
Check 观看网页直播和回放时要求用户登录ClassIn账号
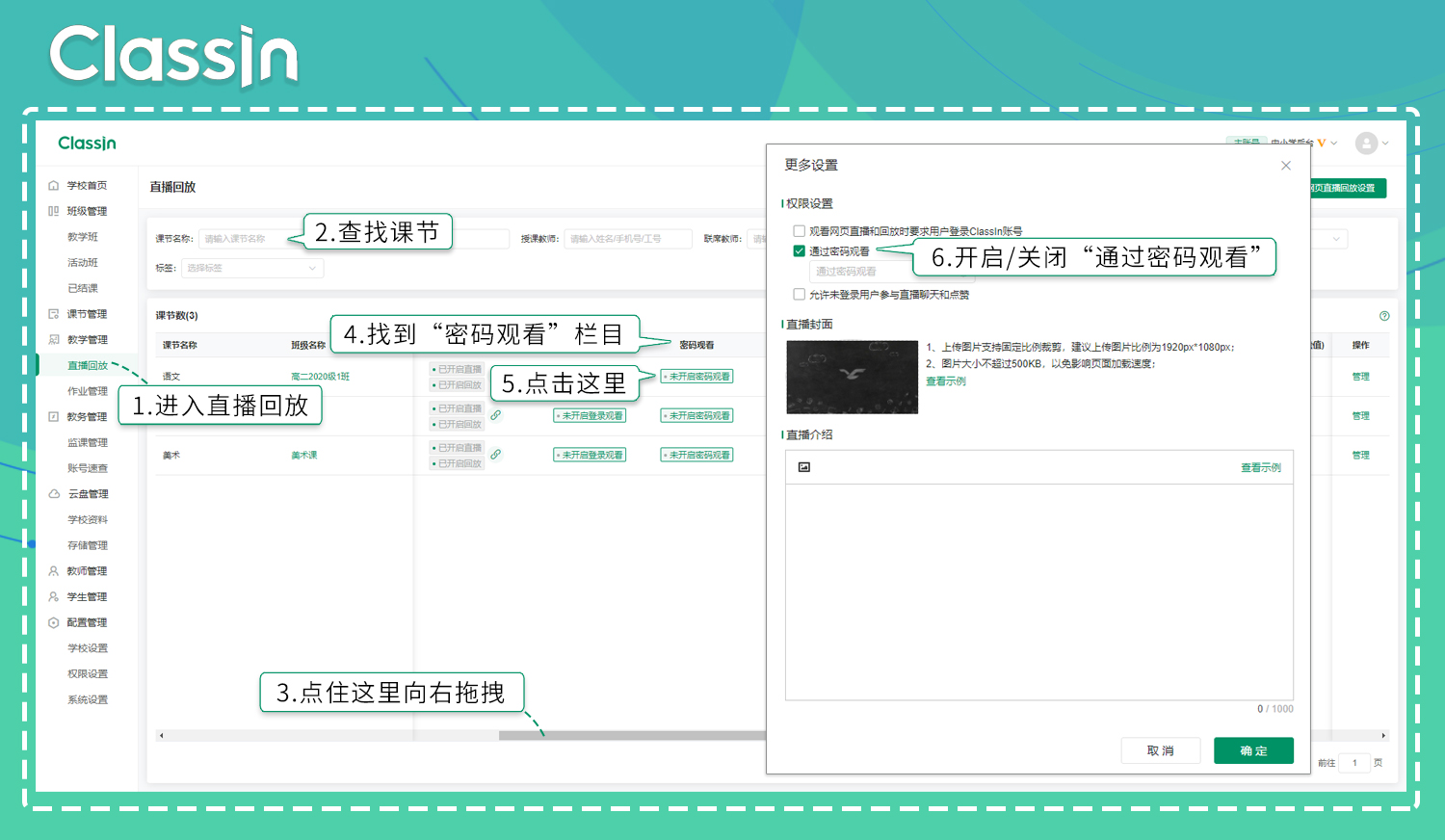coord(799,231)
